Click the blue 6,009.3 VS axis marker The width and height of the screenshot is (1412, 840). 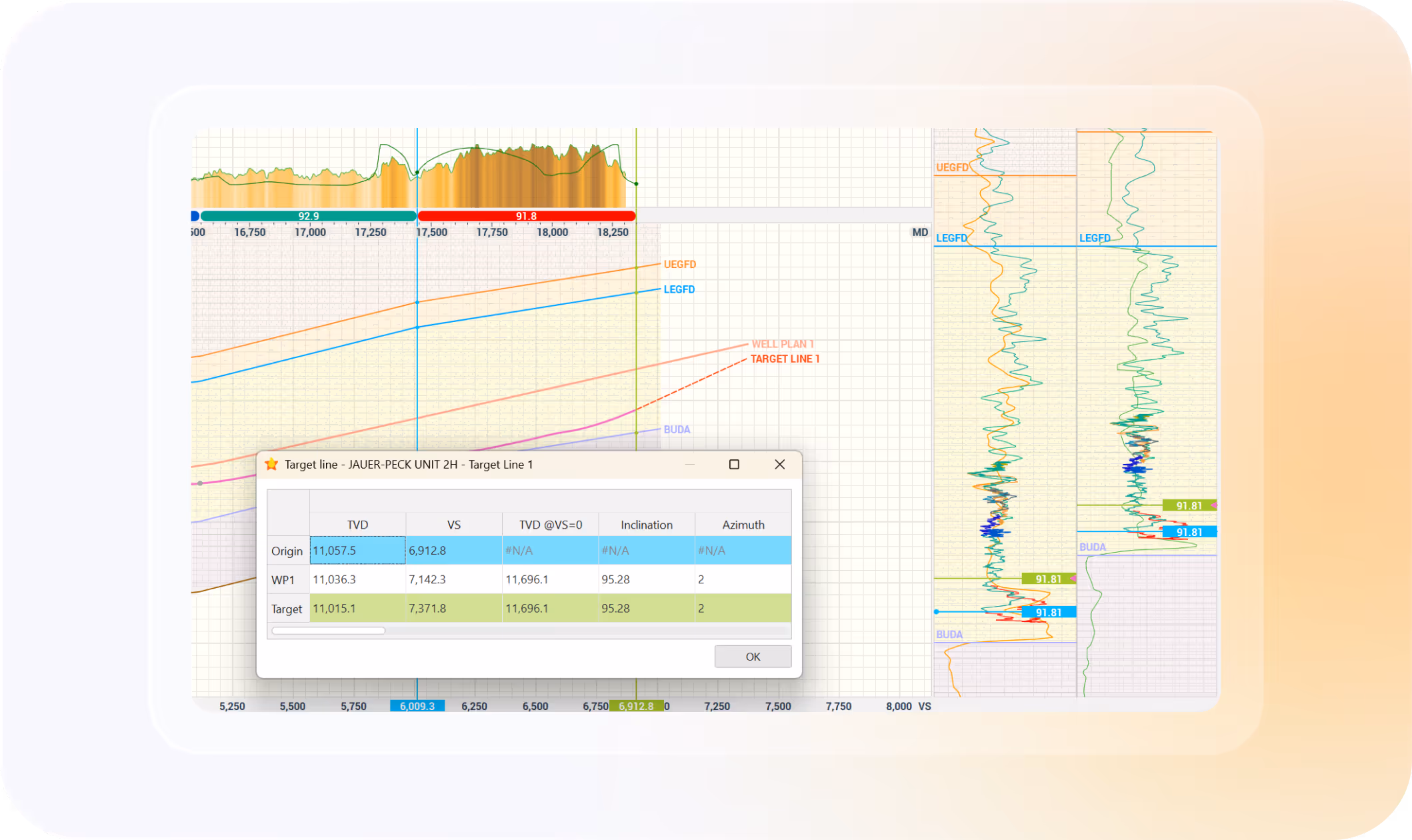[x=417, y=706]
